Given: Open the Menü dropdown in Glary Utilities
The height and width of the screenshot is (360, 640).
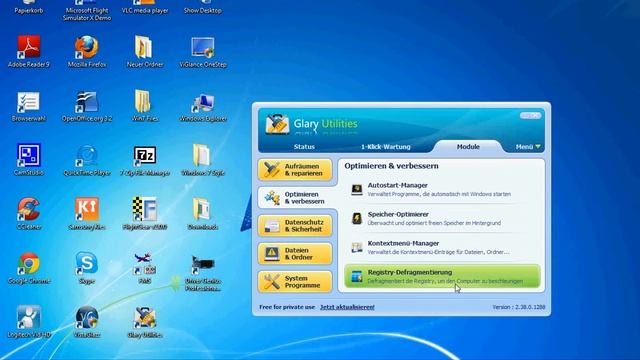Looking at the screenshot, I should click(x=528, y=147).
